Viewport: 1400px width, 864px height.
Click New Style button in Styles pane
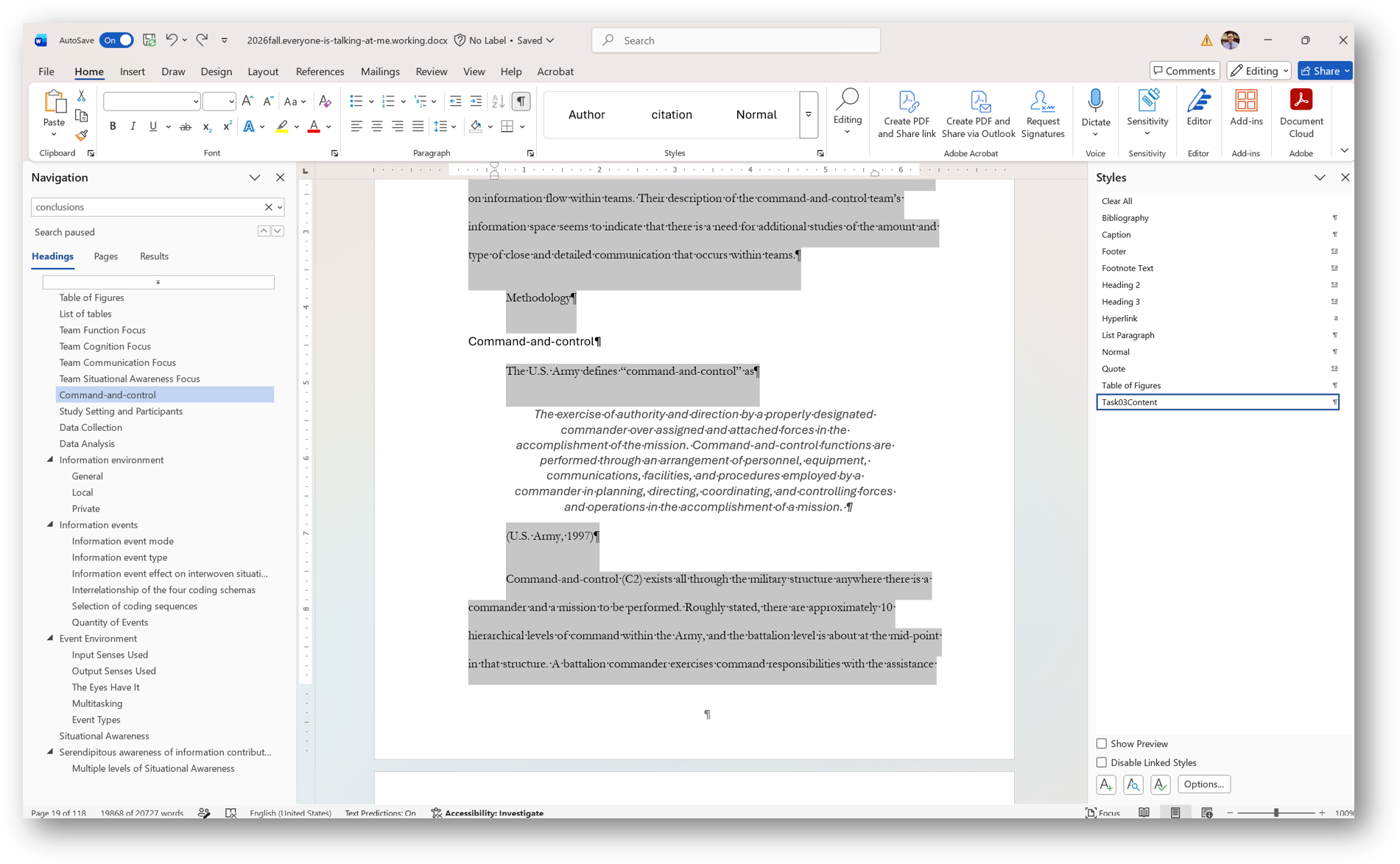1106,785
